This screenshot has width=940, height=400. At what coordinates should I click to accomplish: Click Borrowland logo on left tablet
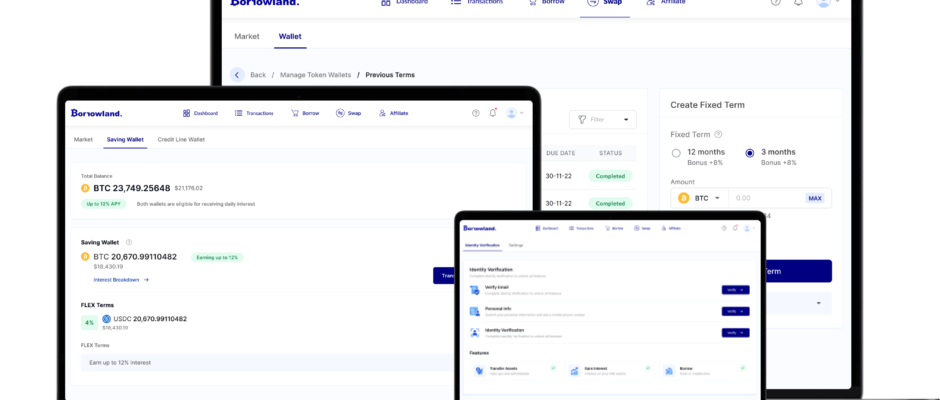coord(97,113)
